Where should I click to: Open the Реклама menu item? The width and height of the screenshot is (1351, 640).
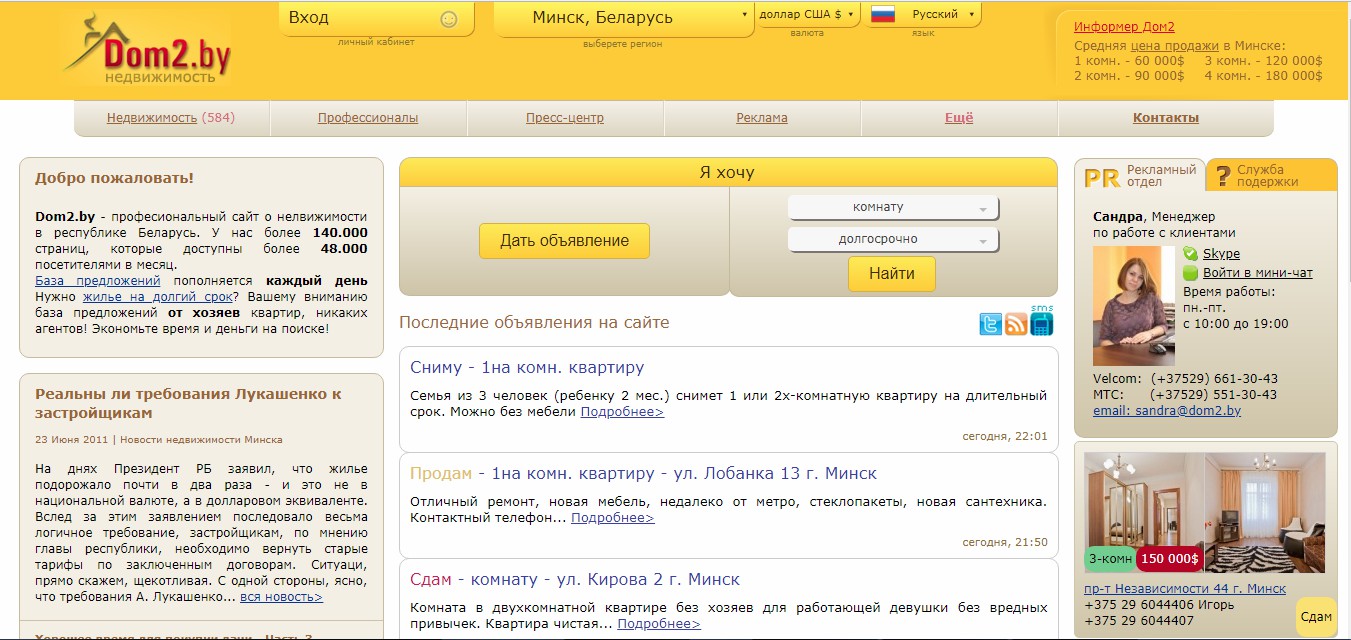(762, 118)
